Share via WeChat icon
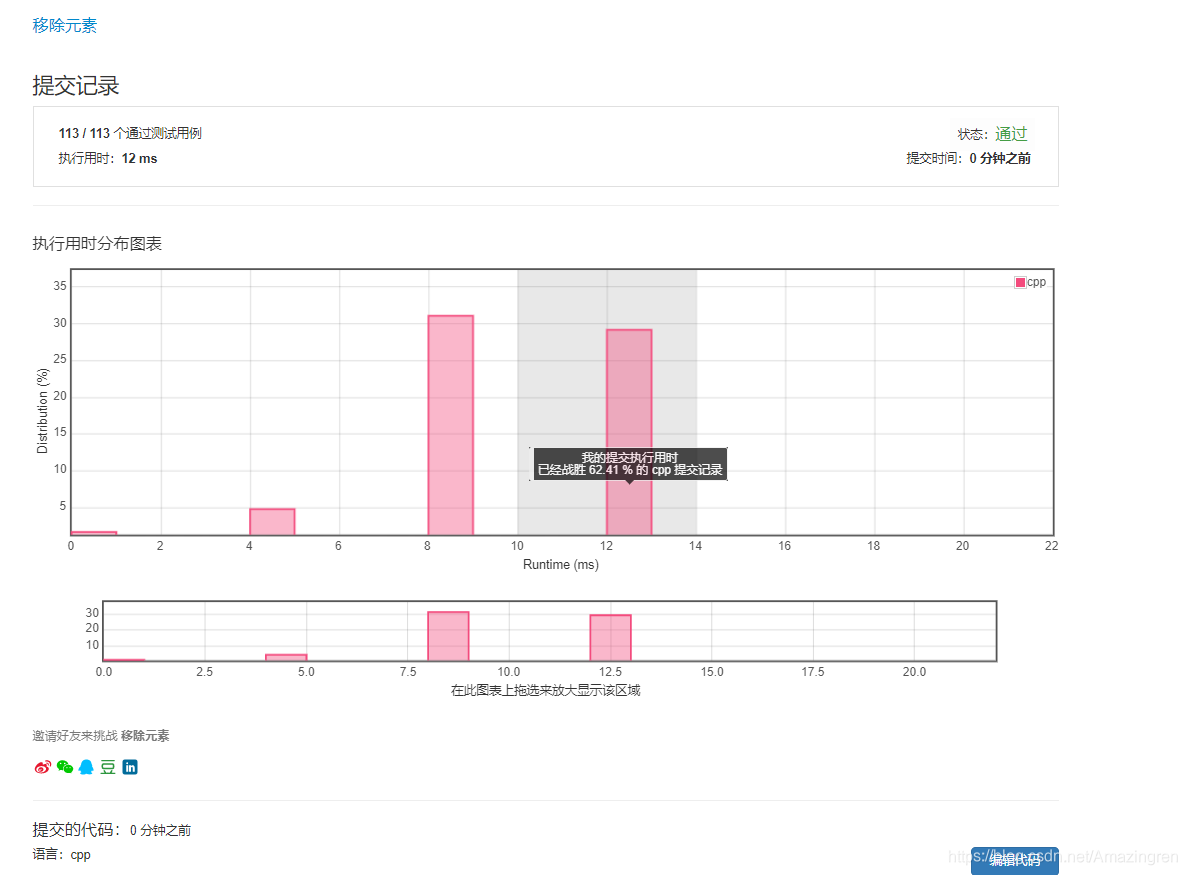The width and height of the screenshot is (1187, 875). point(65,767)
